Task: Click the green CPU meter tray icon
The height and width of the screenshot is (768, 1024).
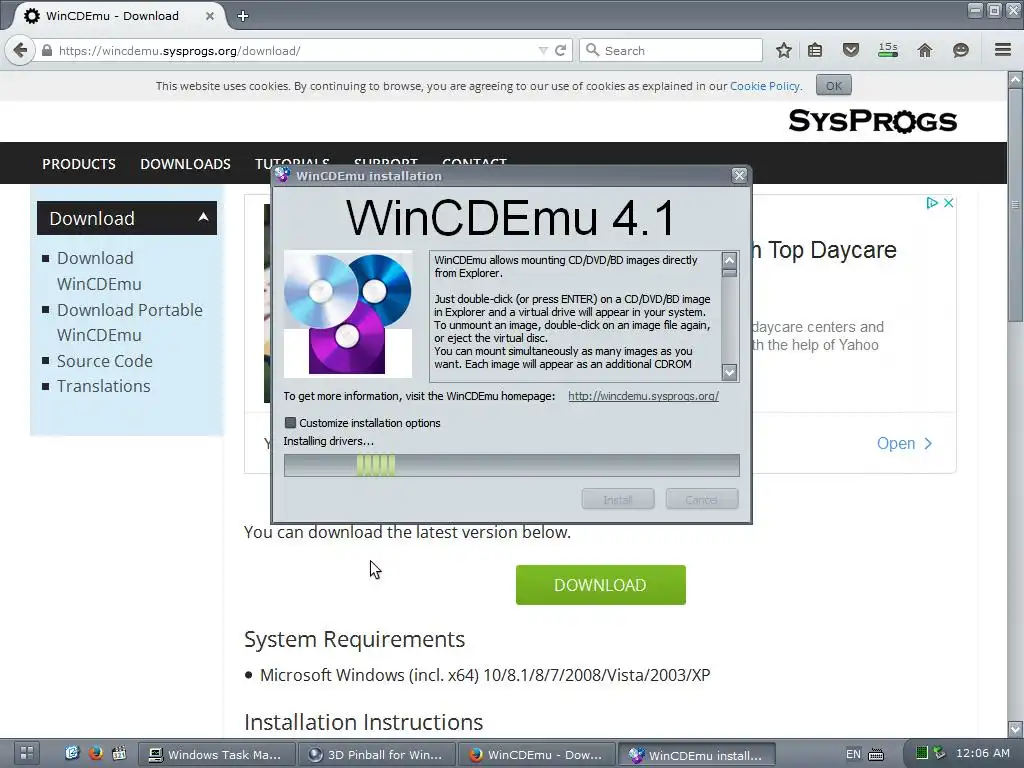Action: [x=921, y=753]
